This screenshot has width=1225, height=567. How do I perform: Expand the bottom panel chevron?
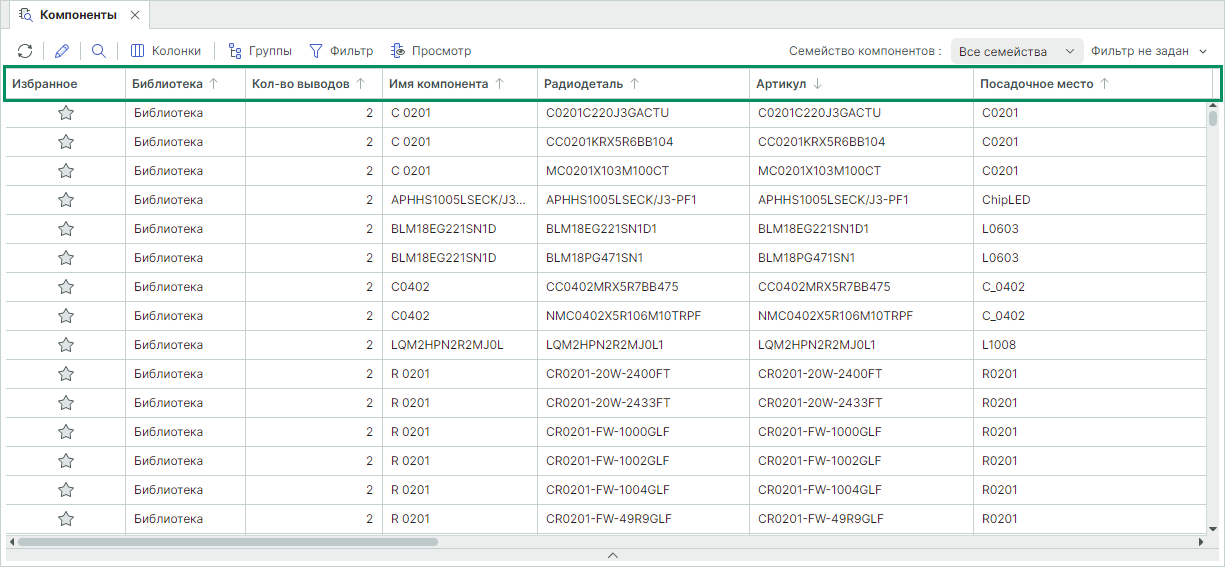pyautogui.click(x=612, y=554)
